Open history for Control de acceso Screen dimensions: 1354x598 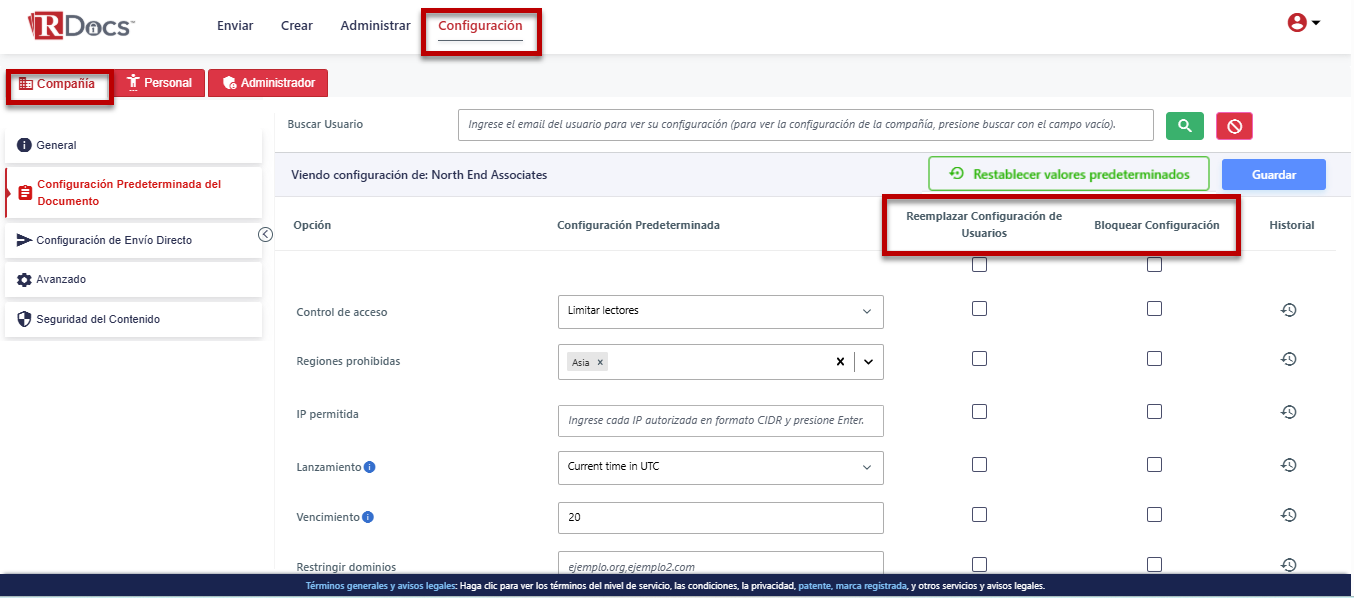coord(1289,310)
